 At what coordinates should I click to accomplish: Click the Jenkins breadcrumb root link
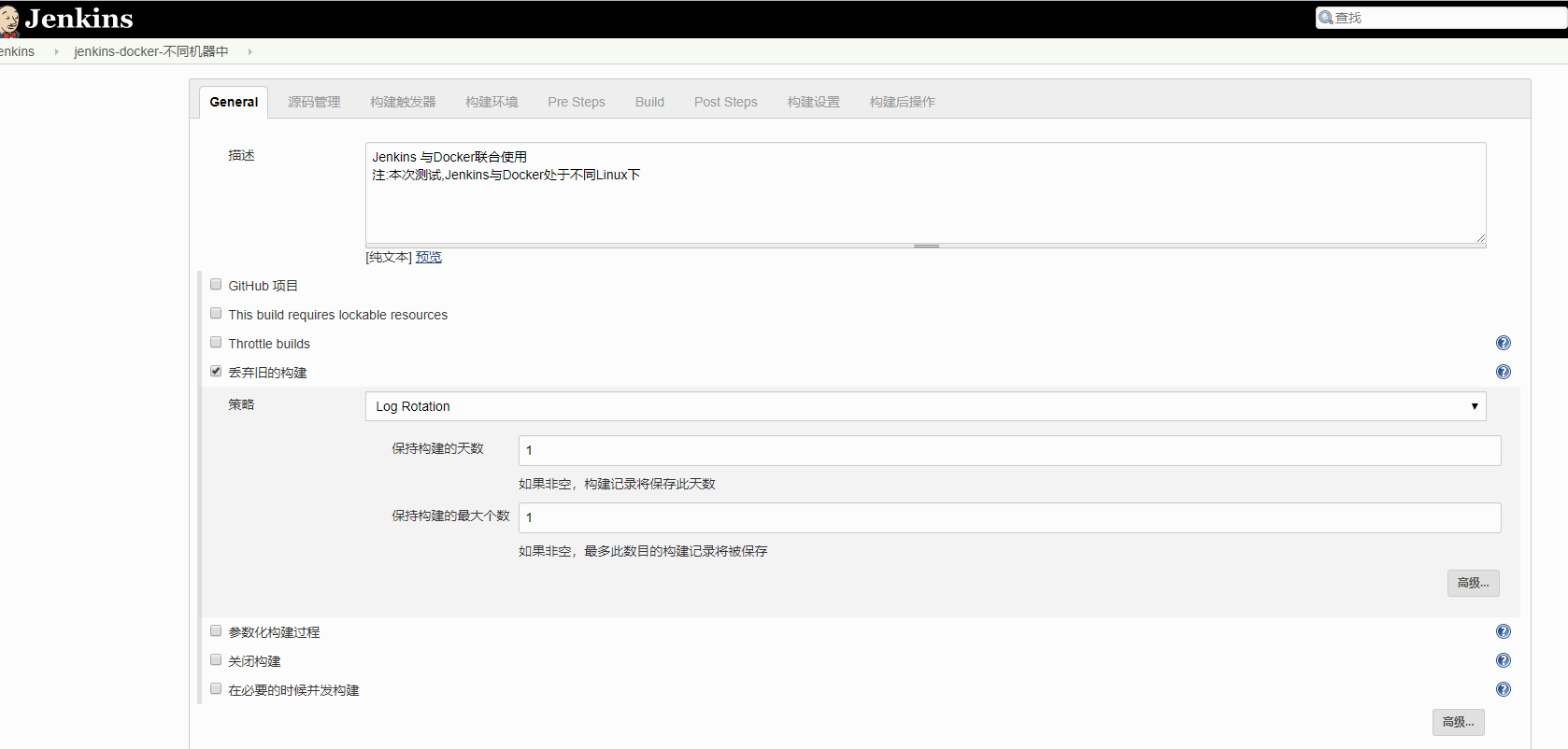[17, 51]
